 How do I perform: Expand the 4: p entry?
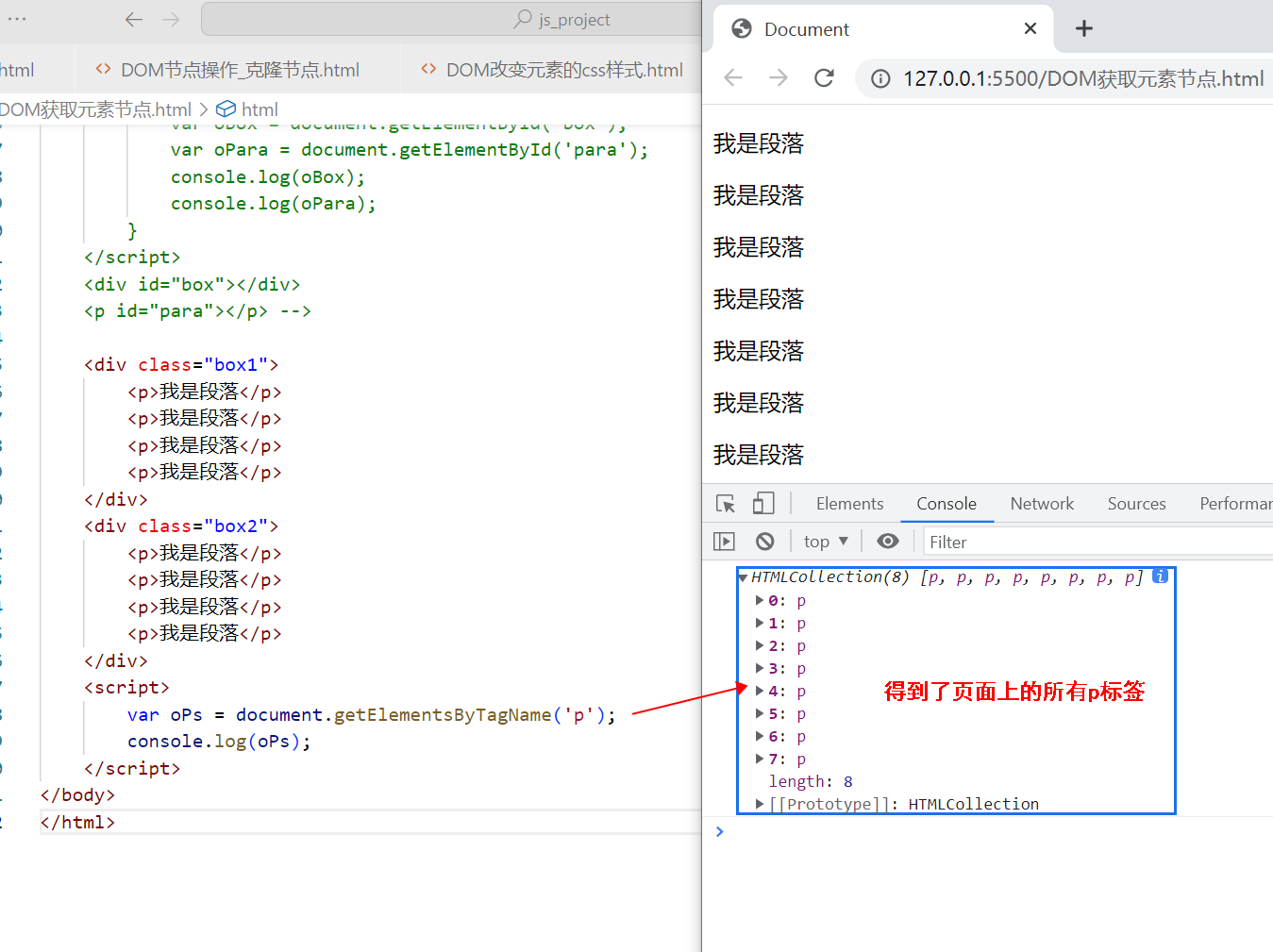pyautogui.click(x=760, y=692)
